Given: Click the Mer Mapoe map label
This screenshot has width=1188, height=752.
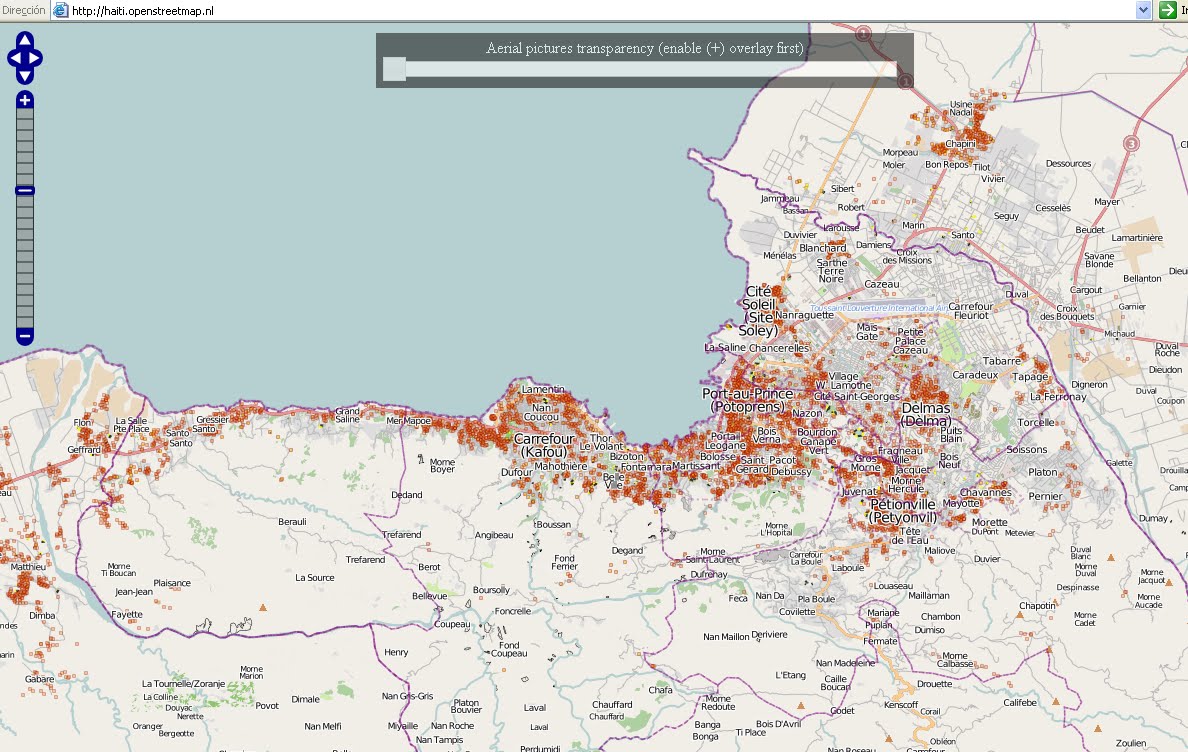Looking at the screenshot, I should 408,421.
